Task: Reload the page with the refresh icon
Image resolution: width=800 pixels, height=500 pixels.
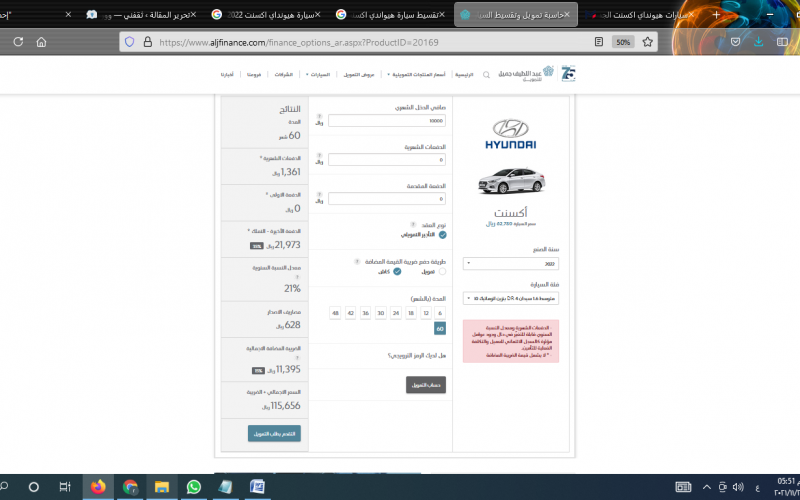Action: pyautogui.click(x=18, y=42)
